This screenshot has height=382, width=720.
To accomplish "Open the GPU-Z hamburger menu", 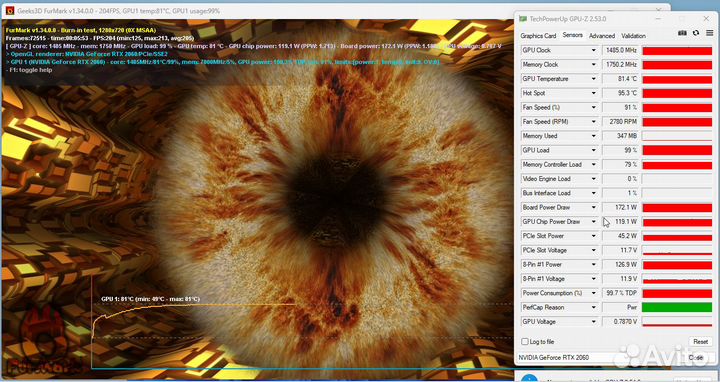I will [x=709, y=33].
